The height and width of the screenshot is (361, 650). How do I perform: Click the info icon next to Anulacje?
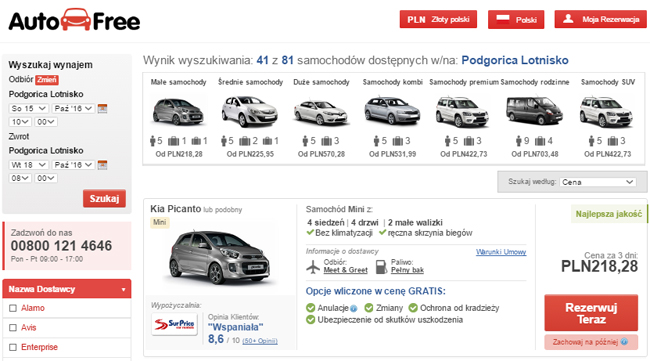point(354,308)
